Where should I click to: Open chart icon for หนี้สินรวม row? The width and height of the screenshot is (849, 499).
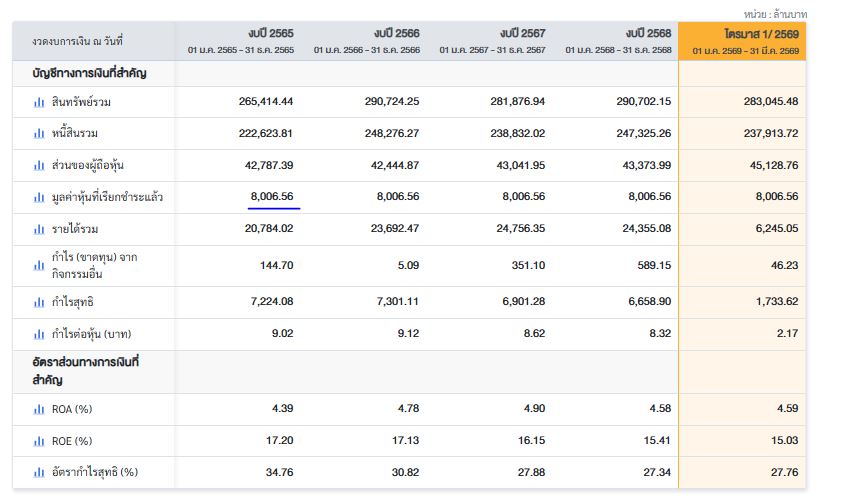39,133
